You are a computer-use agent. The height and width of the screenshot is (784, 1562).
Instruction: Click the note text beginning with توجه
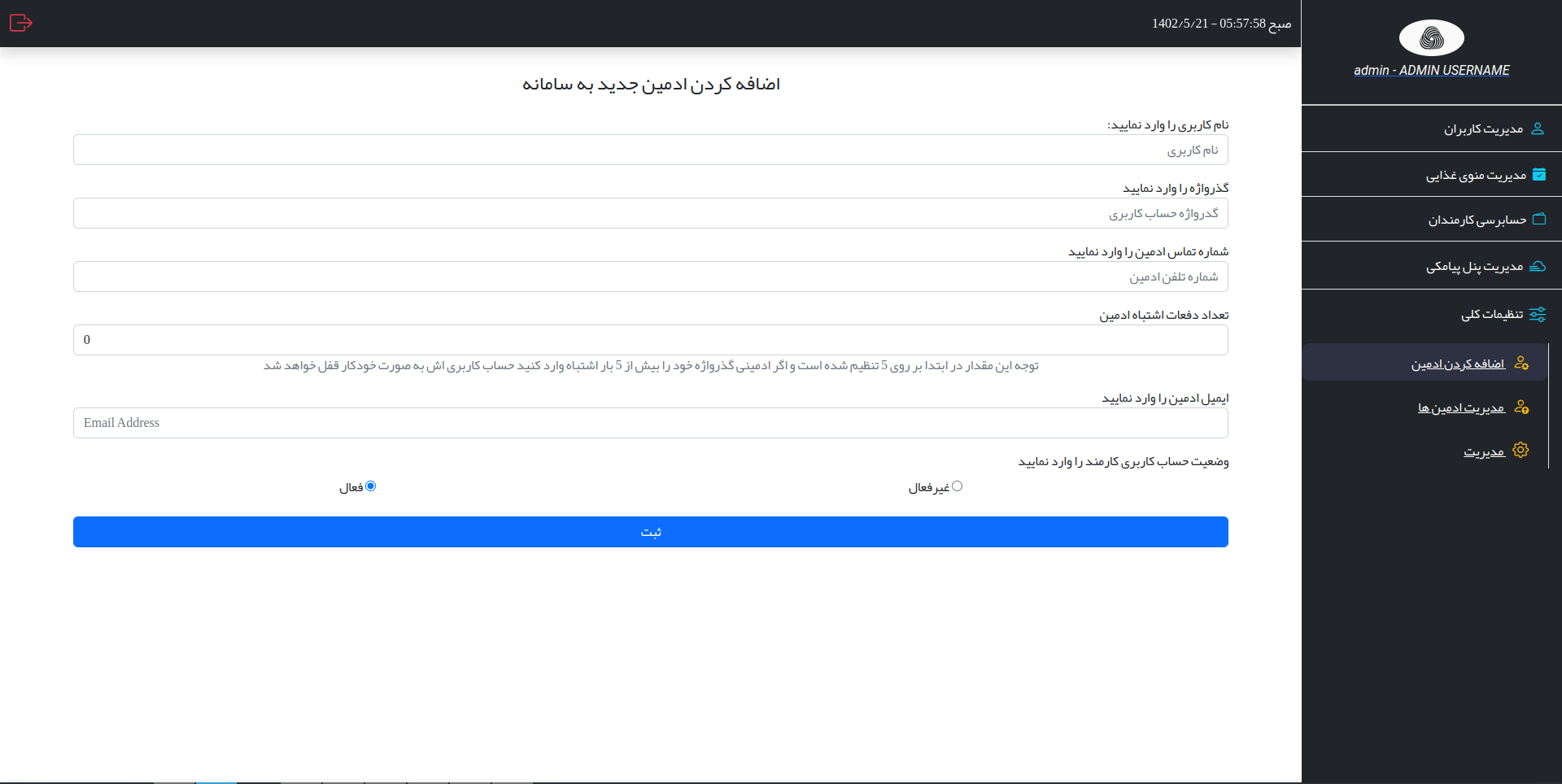click(x=651, y=366)
